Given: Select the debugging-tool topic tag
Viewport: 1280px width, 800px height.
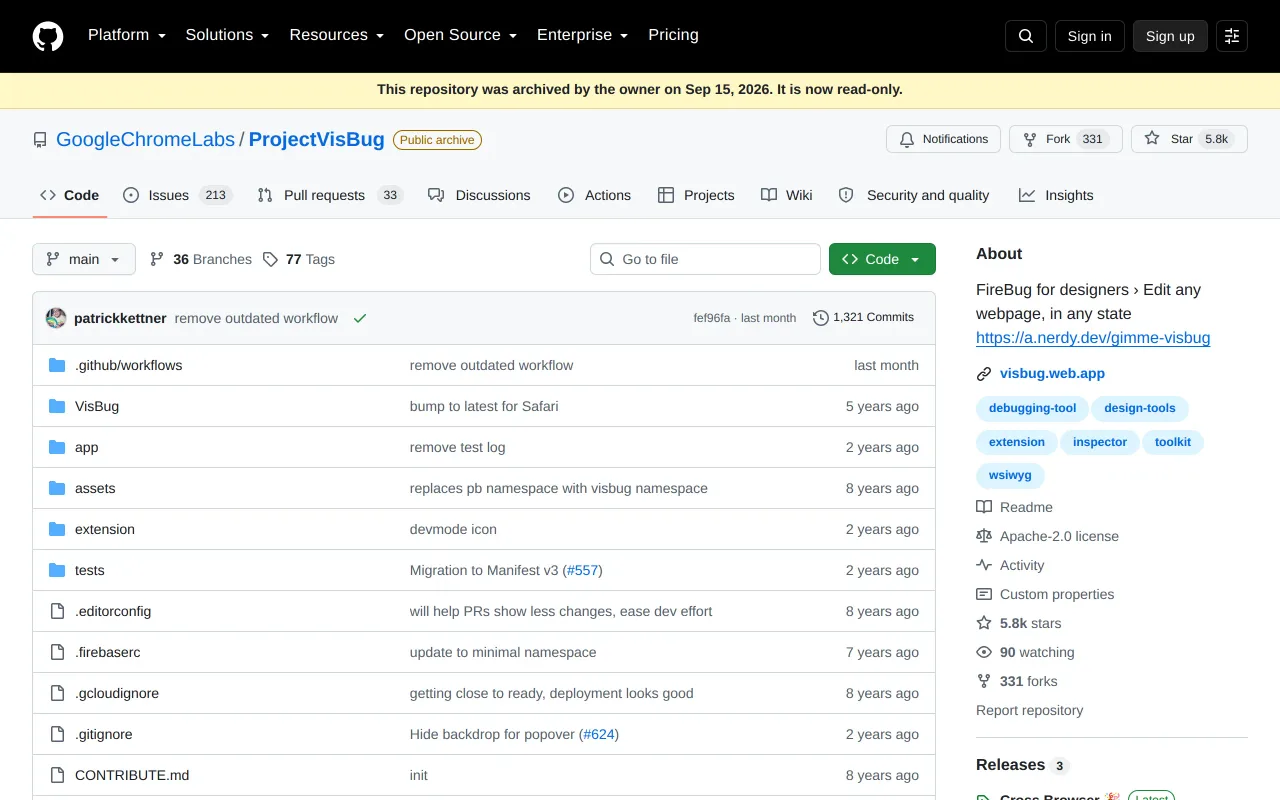Looking at the screenshot, I should (1032, 408).
